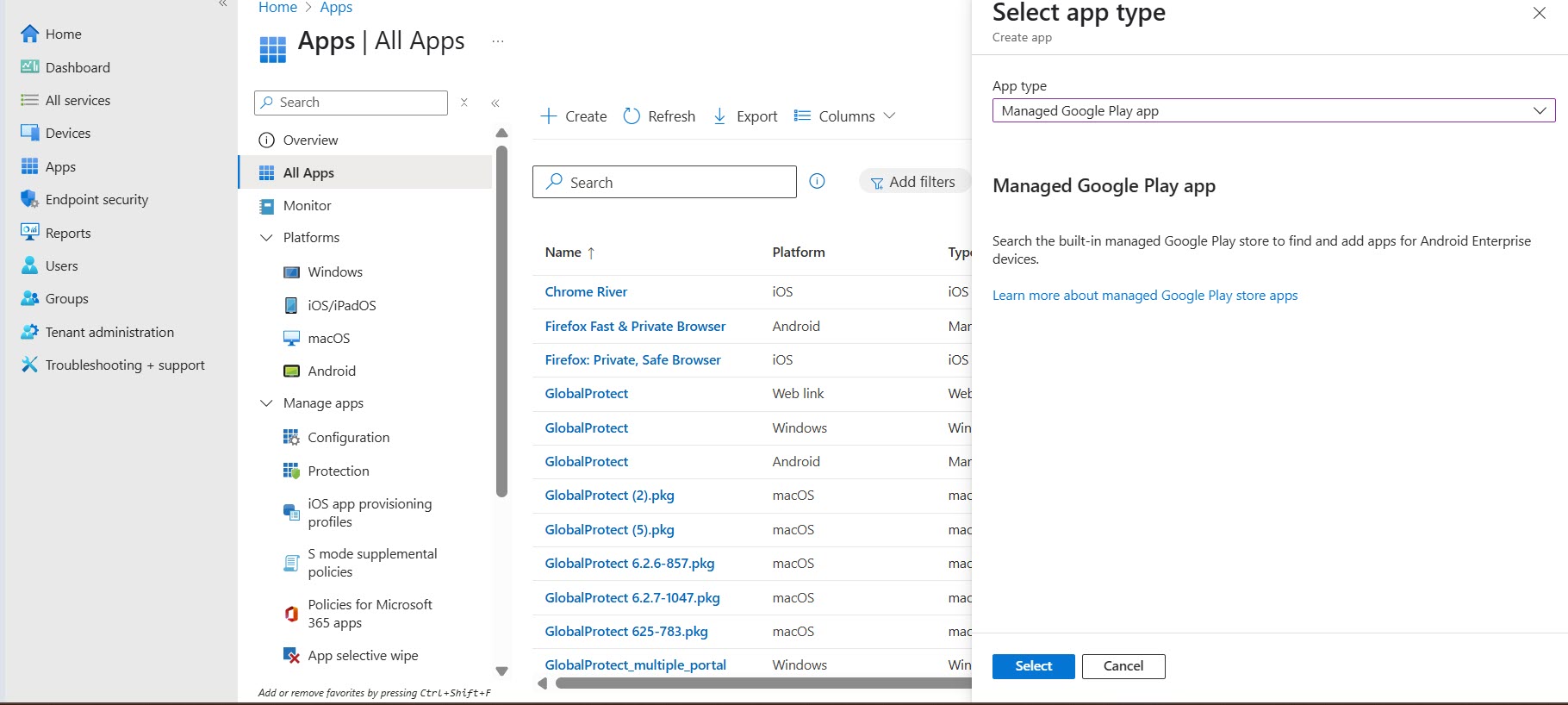Click the Export download icon
The height and width of the screenshot is (705, 1568).
coord(719,116)
